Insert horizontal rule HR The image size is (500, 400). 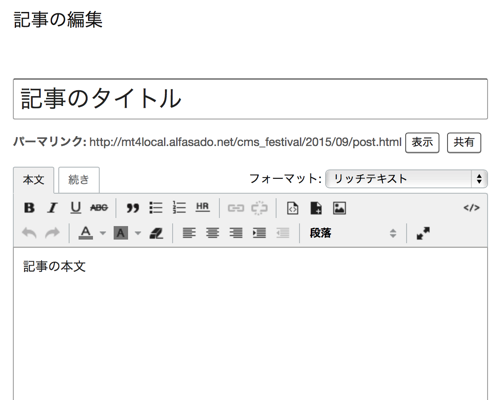202,207
